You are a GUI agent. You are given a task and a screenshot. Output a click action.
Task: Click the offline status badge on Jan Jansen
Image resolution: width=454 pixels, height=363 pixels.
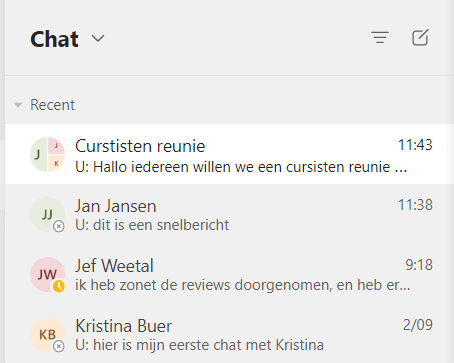(x=59, y=226)
